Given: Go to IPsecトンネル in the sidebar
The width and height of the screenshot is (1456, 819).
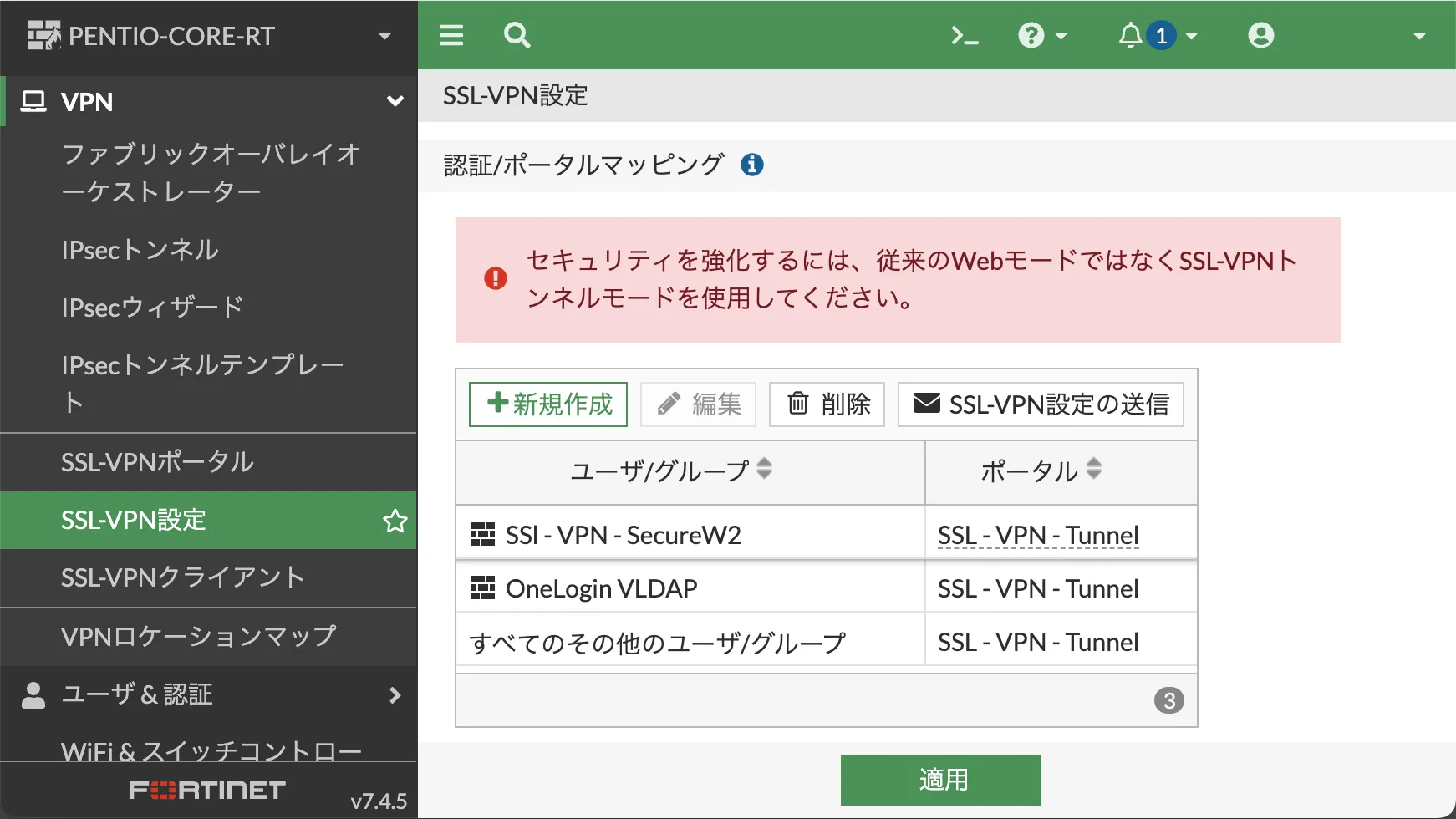Looking at the screenshot, I should (x=140, y=250).
